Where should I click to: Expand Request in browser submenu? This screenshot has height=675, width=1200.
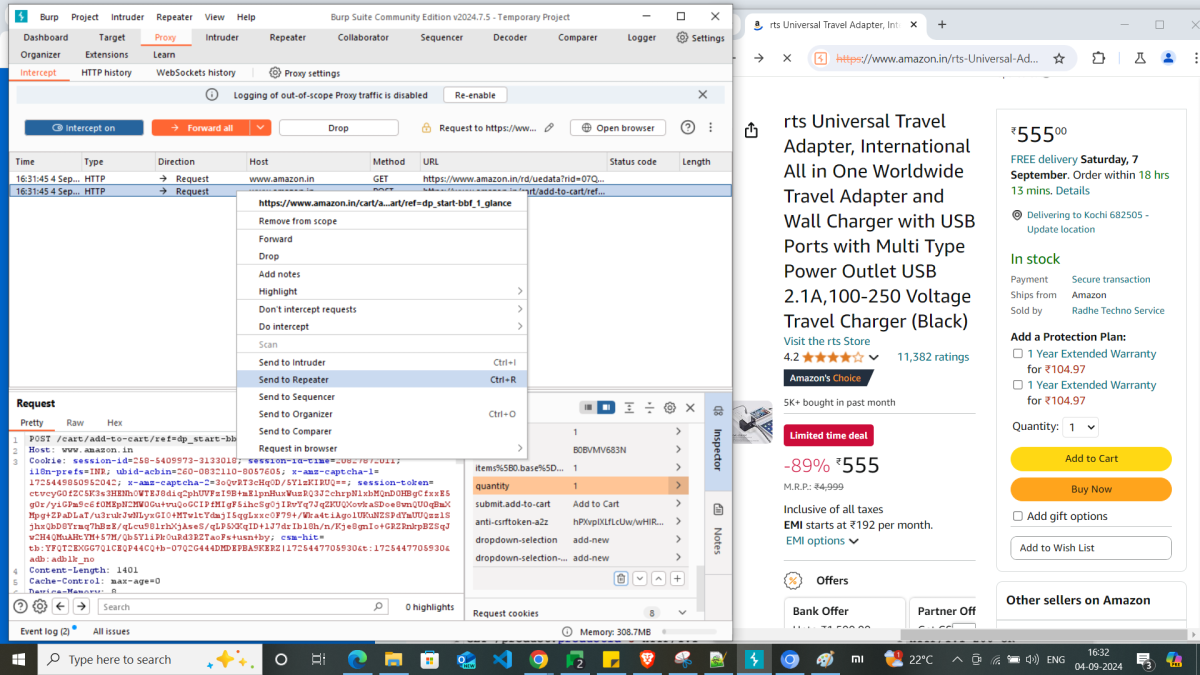point(520,448)
